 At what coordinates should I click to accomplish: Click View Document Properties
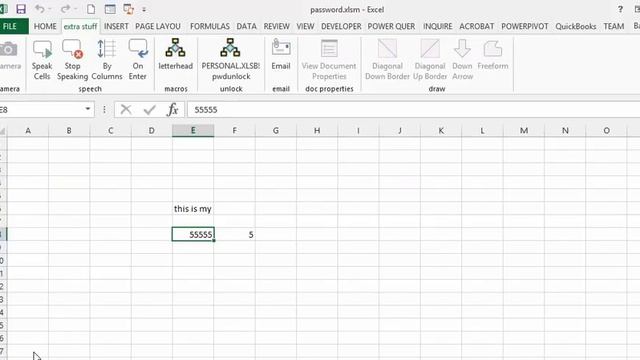coord(329,60)
